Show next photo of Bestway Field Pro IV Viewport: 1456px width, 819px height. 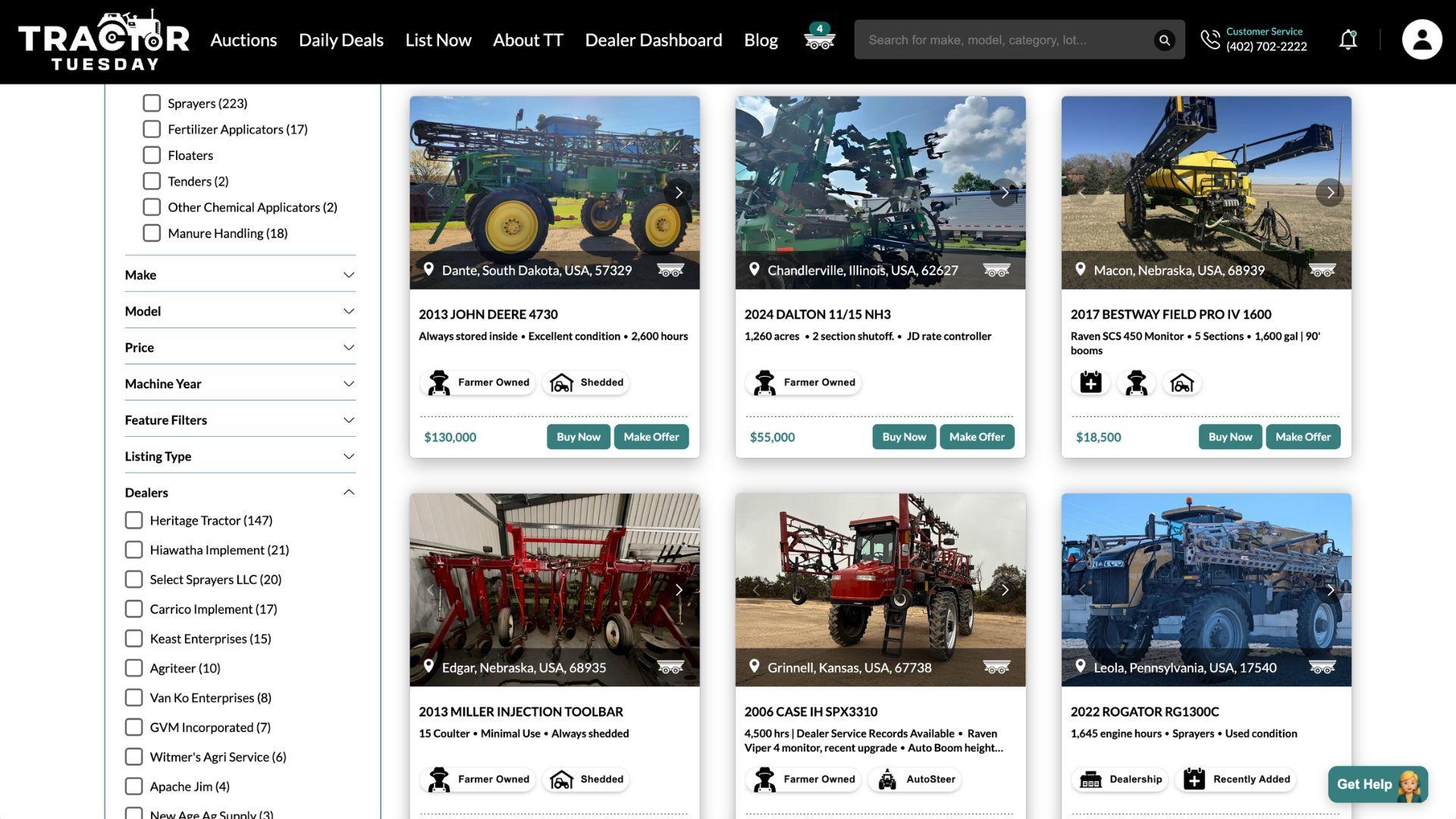point(1330,193)
